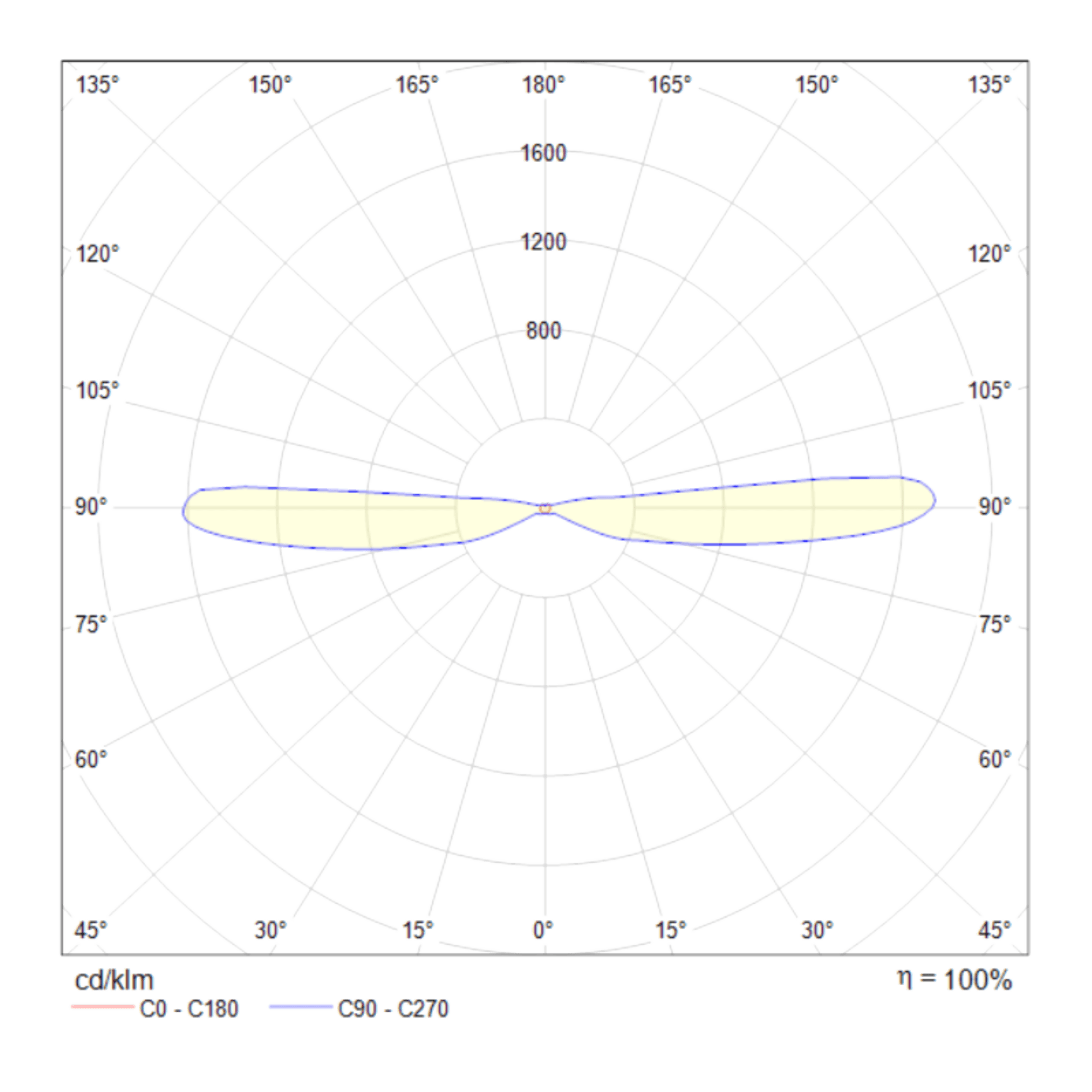
Task: Click the 75° label on the right side
Action: coord(995,625)
